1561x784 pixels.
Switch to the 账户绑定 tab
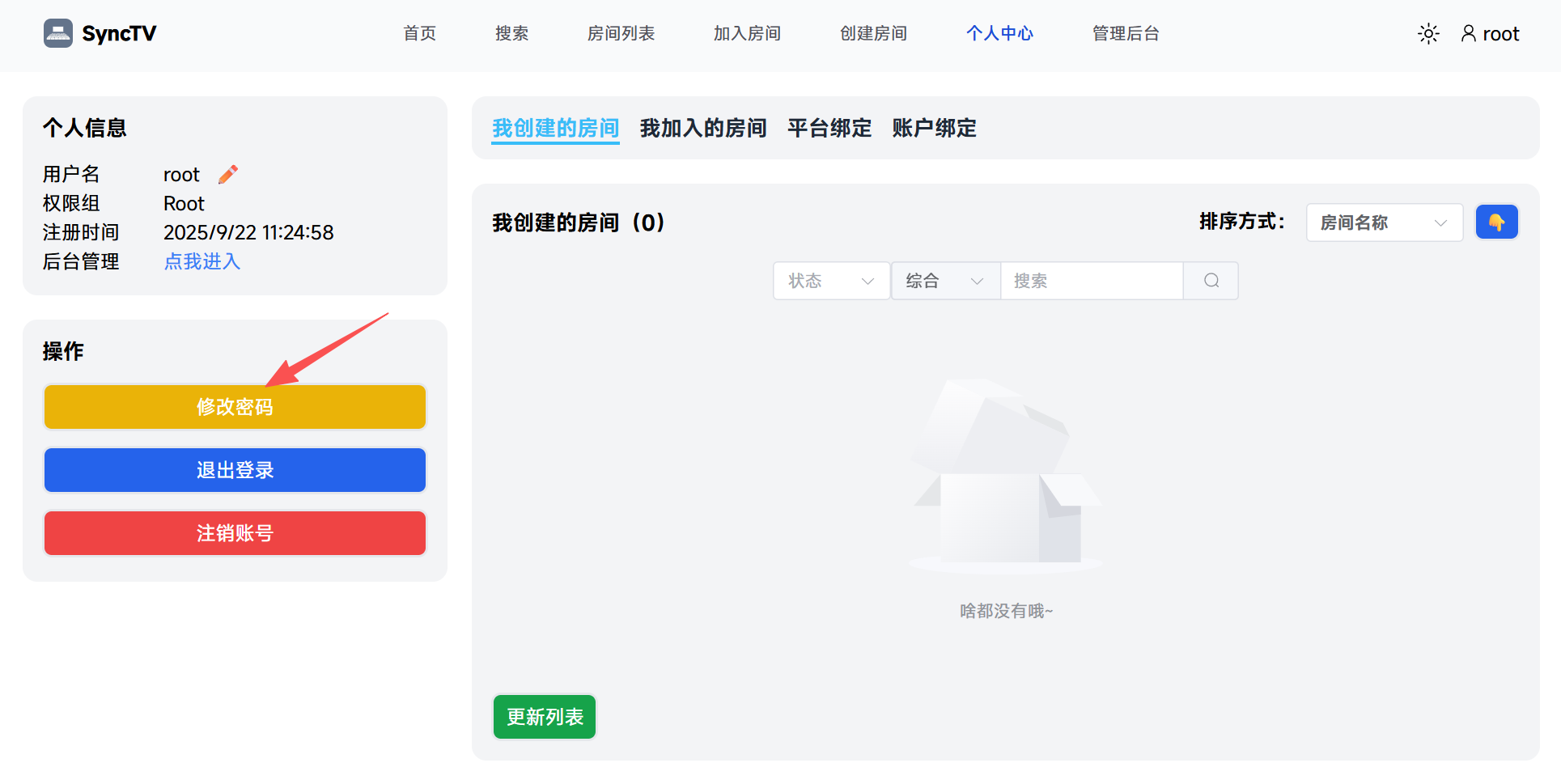tap(935, 129)
